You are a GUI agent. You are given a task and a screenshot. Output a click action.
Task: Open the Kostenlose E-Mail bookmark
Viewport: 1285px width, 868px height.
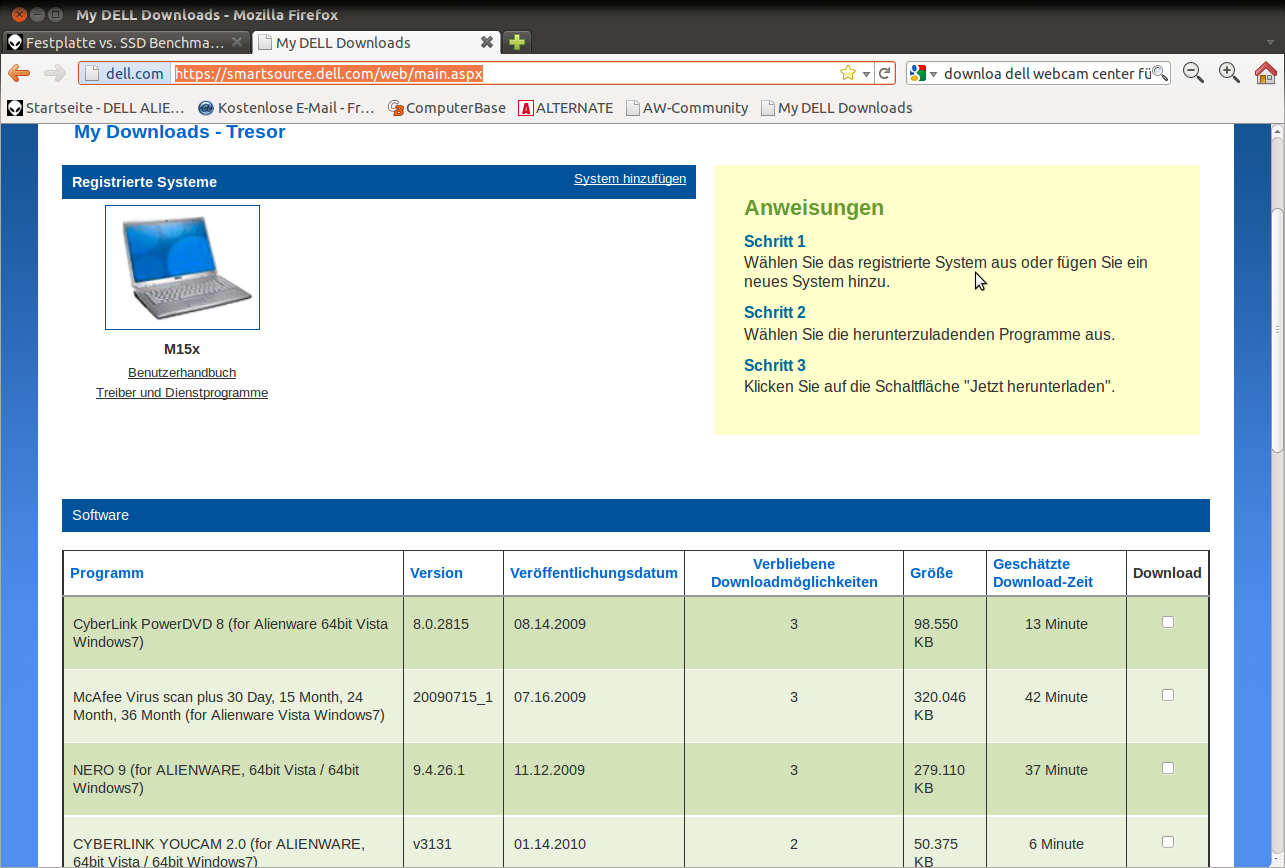287,108
